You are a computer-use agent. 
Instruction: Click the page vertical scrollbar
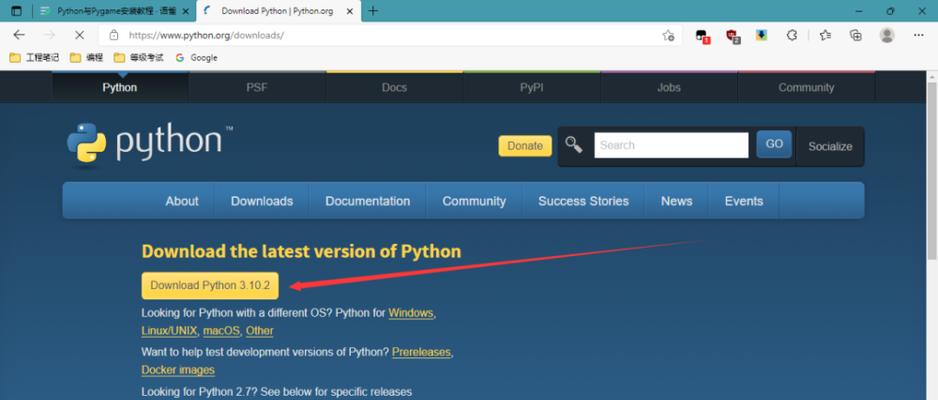931,170
